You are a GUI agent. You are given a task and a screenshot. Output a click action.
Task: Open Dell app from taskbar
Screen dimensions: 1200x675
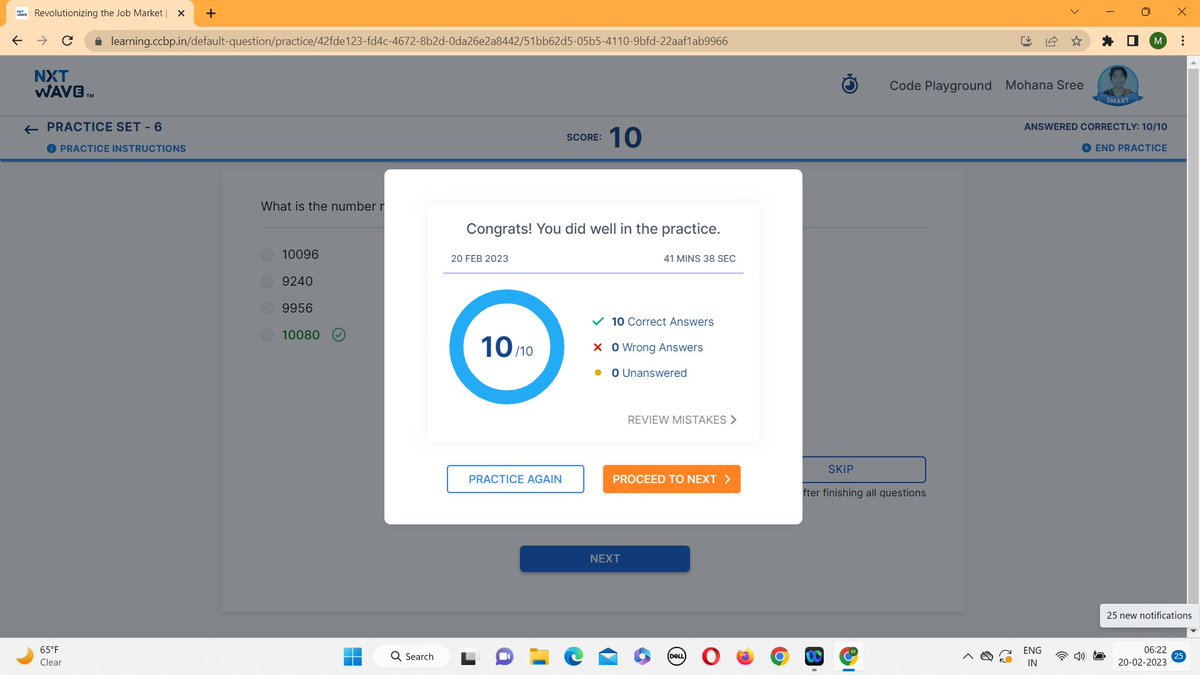point(676,657)
